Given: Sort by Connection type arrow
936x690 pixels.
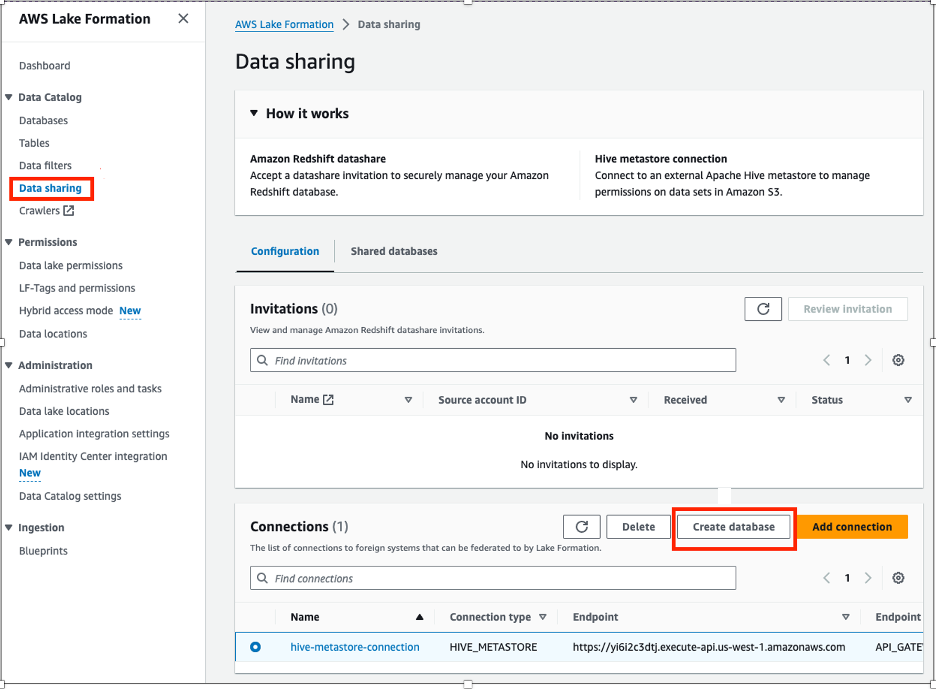Looking at the screenshot, I should pos(543,617).
